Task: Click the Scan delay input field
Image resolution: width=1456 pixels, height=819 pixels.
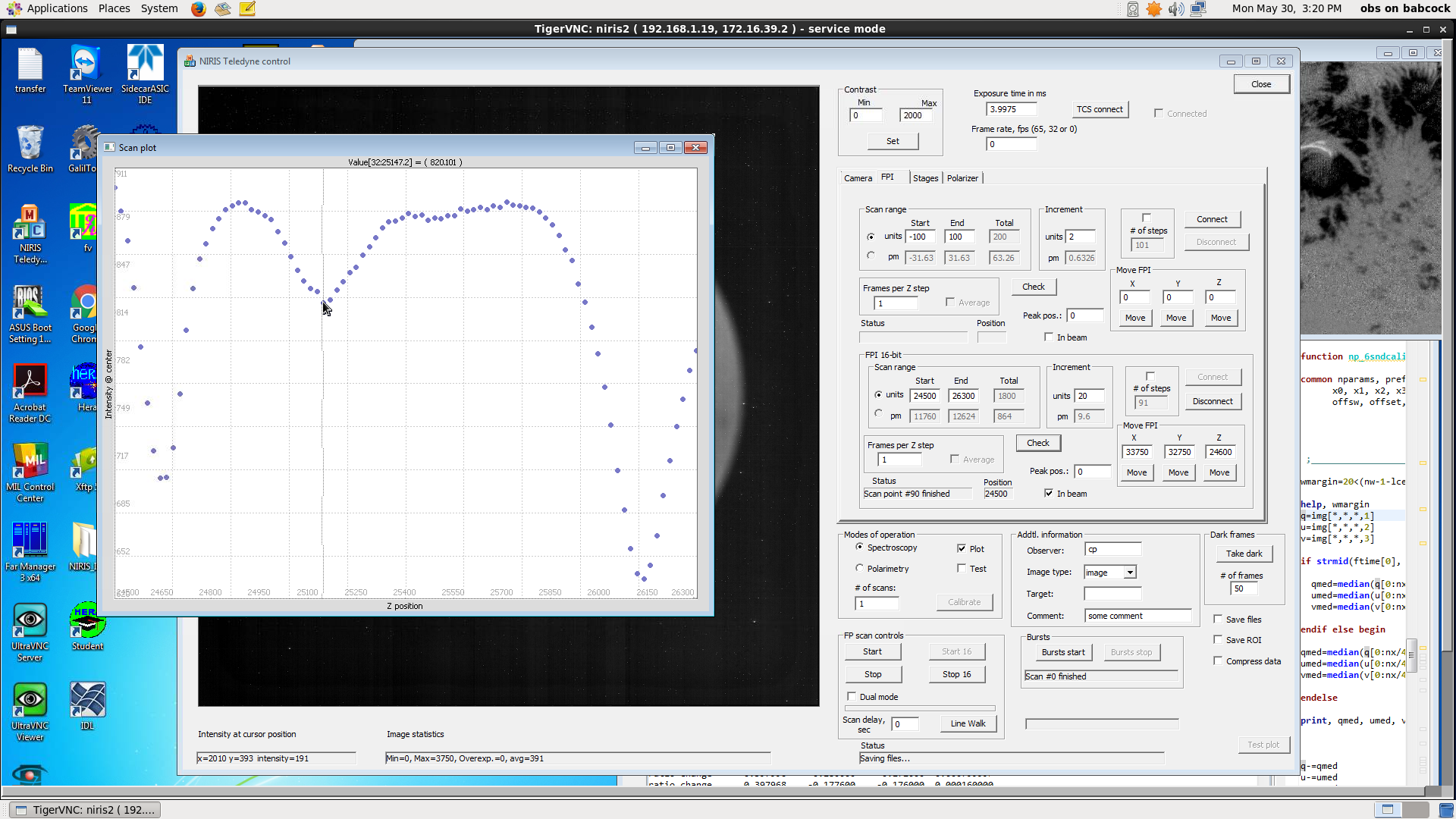Action: [905, 724]
